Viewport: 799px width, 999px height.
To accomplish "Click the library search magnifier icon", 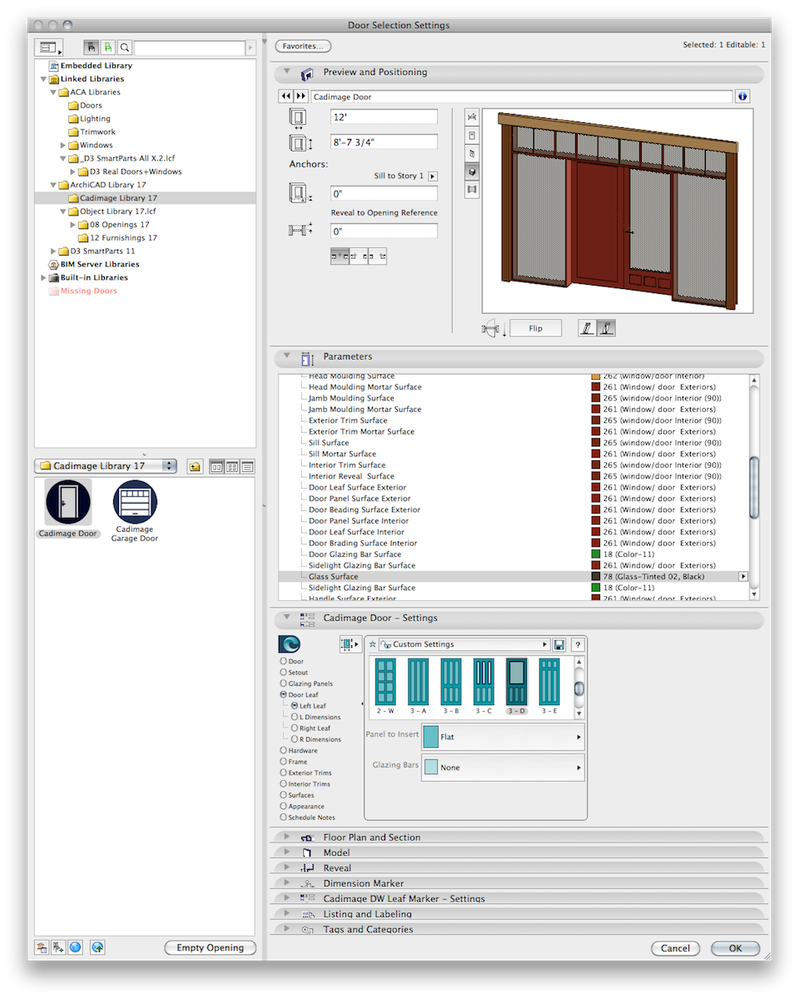I will pyautogui.click(x=125, y=47).
